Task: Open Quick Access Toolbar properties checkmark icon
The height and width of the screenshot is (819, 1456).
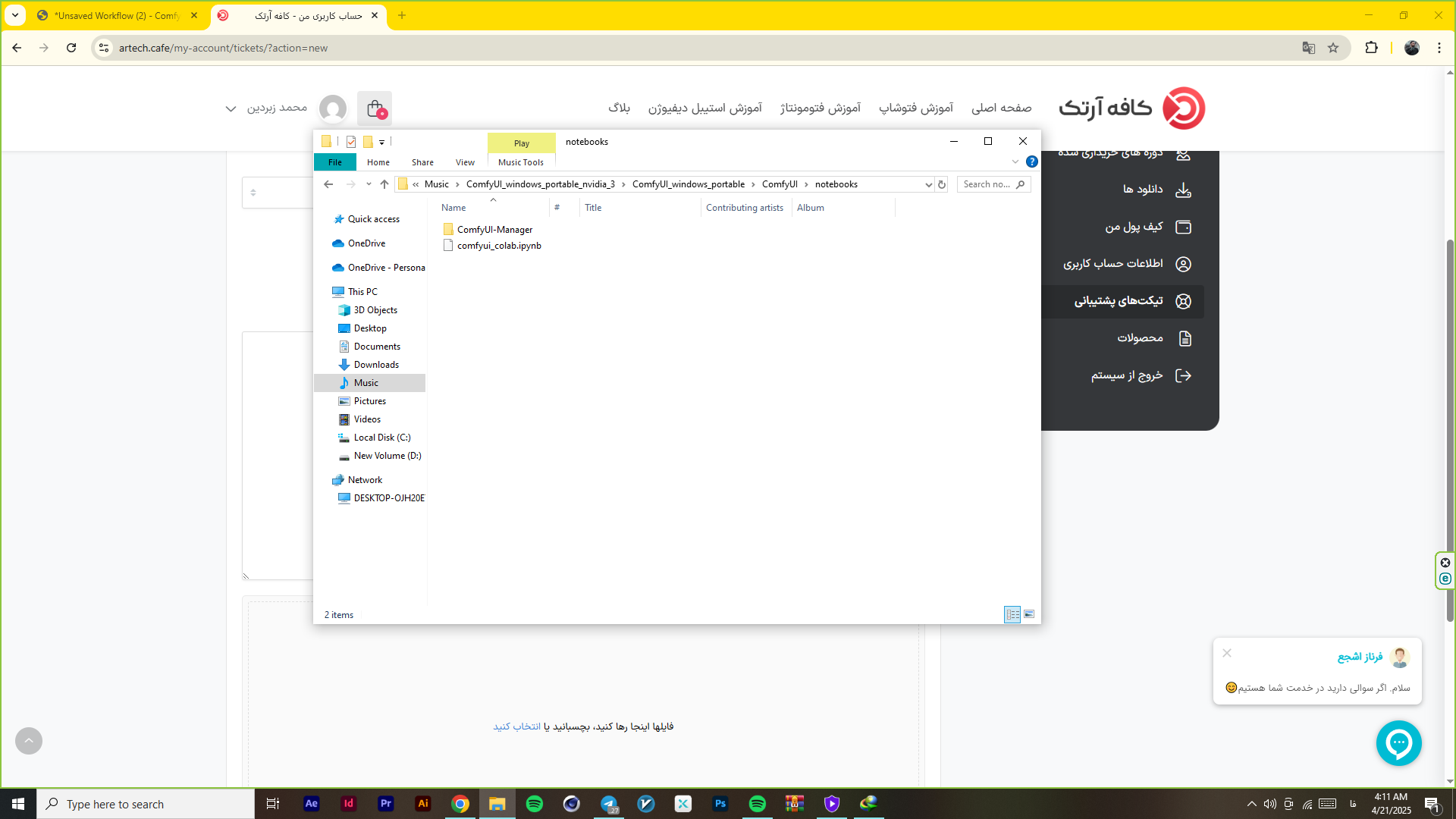Action: (351, 142)
